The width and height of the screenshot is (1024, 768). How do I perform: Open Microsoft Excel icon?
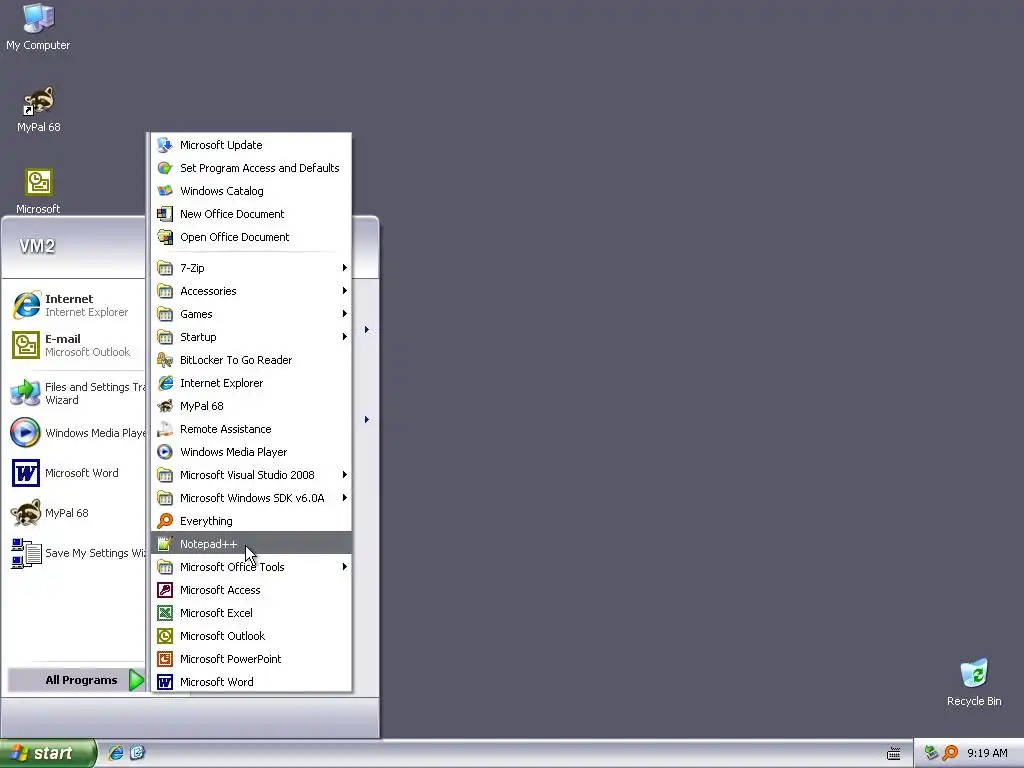click(165, 613)
